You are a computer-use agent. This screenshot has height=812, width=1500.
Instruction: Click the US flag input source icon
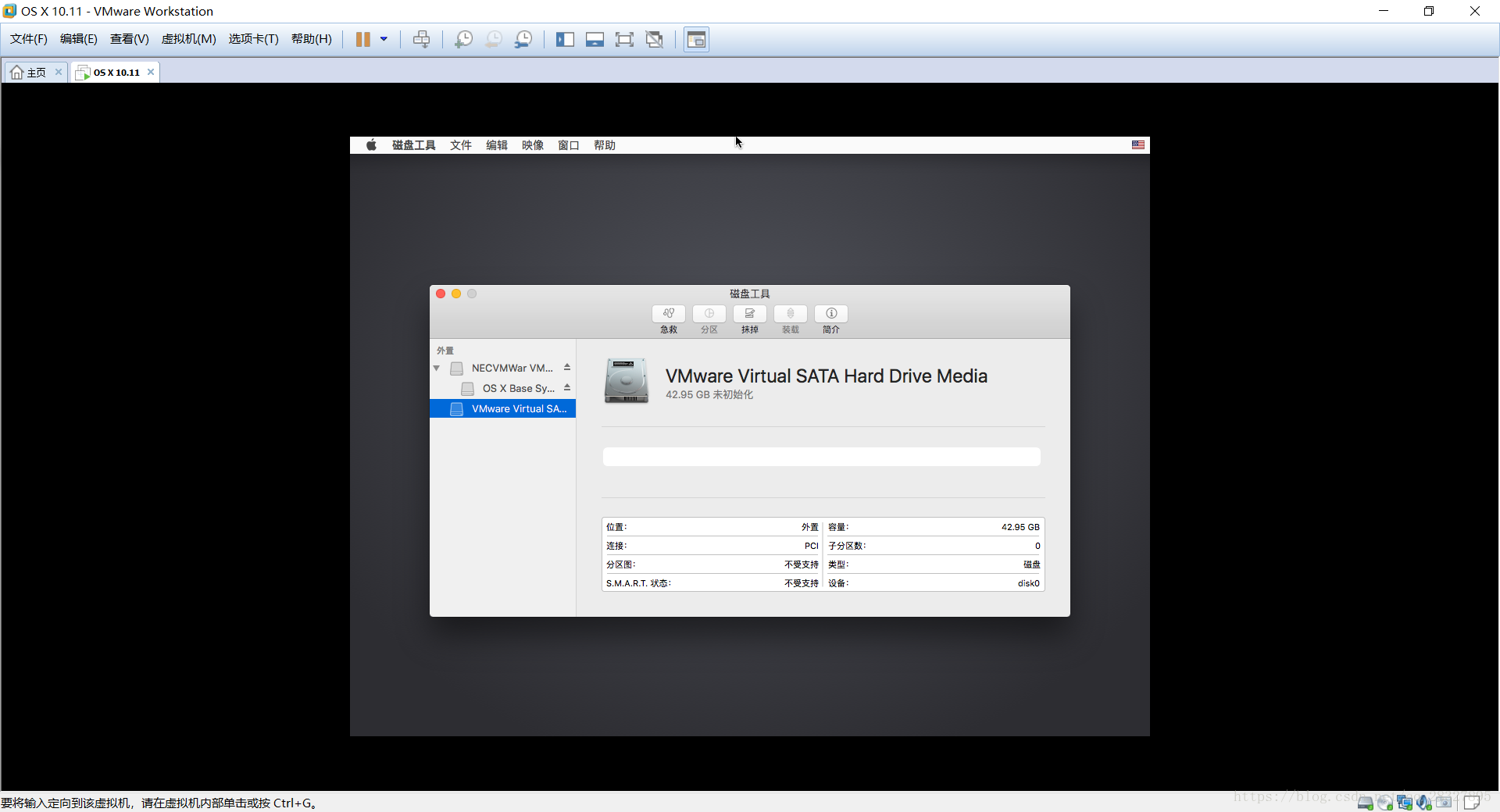click(1138, 145)
